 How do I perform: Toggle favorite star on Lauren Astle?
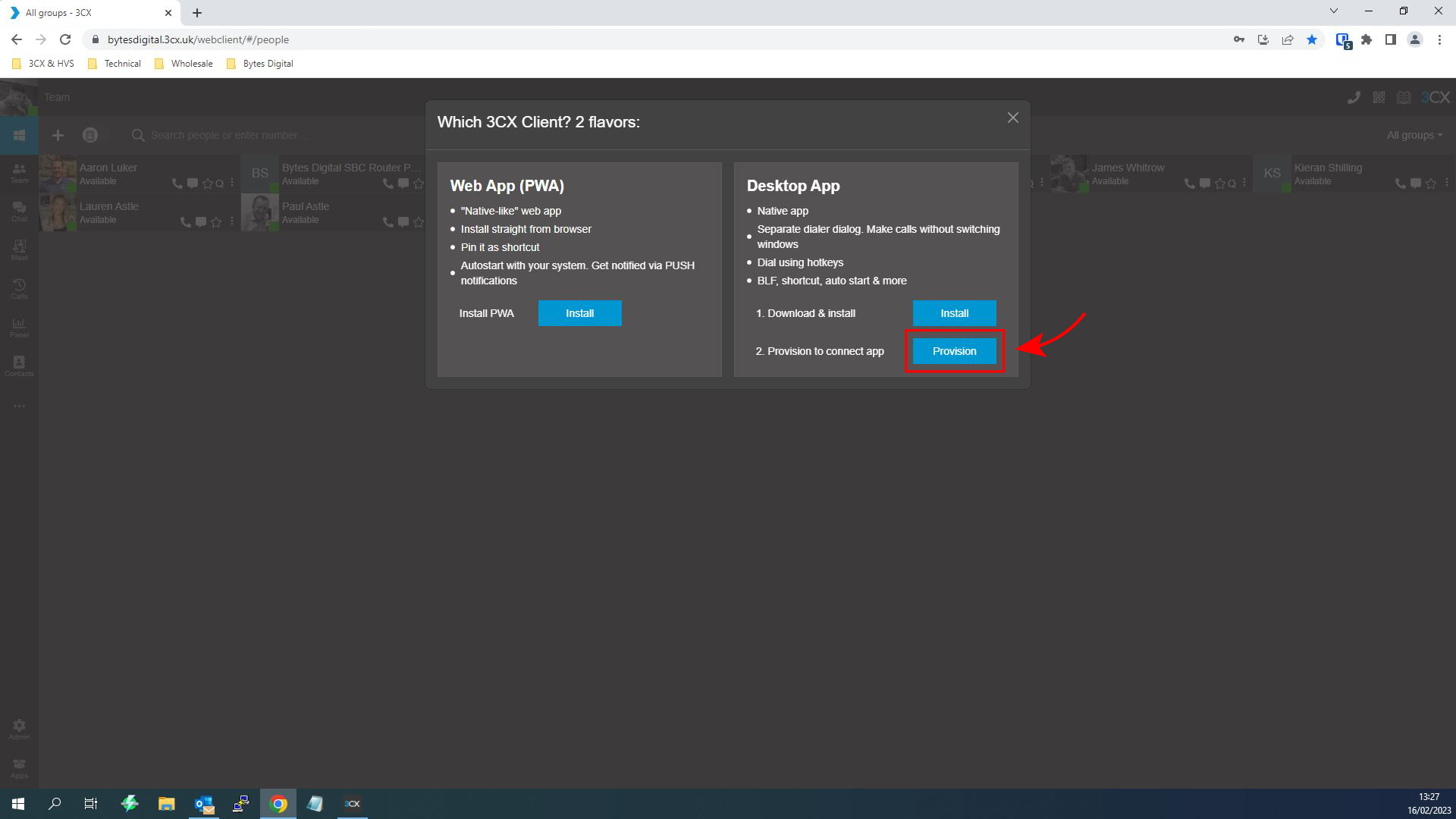pos(217,221)
